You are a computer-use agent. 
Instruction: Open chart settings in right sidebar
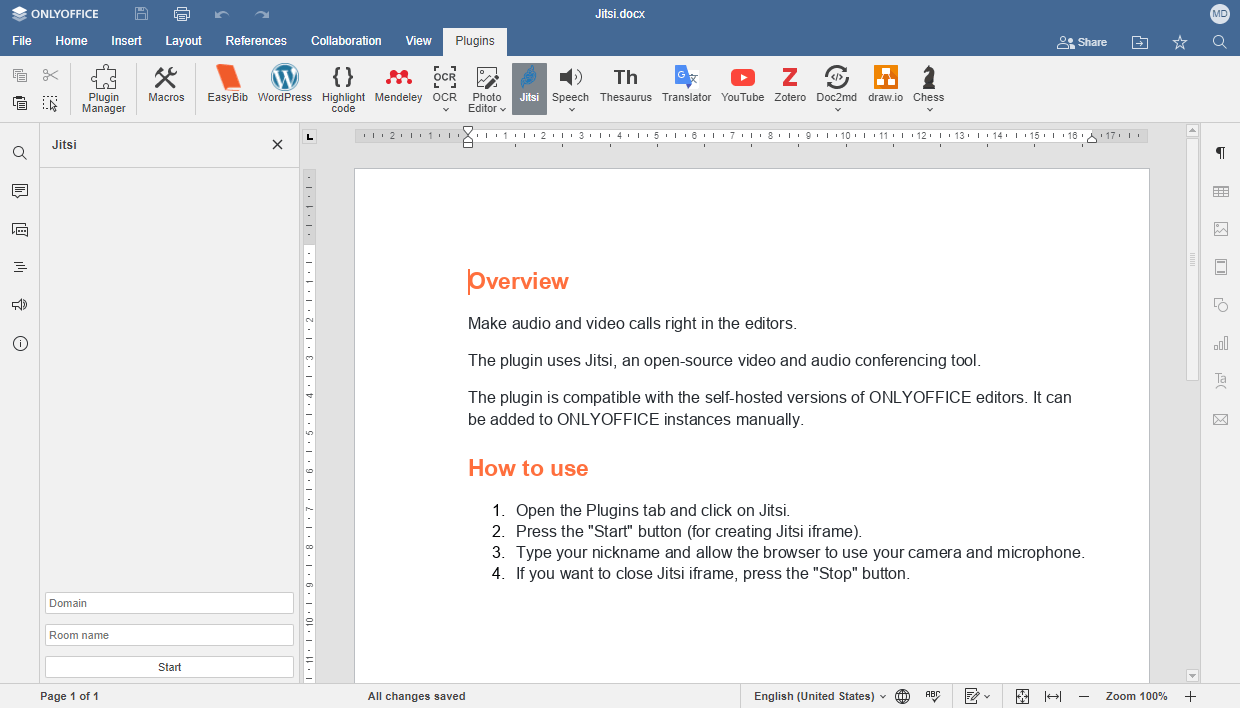(x=1220, y=343)
